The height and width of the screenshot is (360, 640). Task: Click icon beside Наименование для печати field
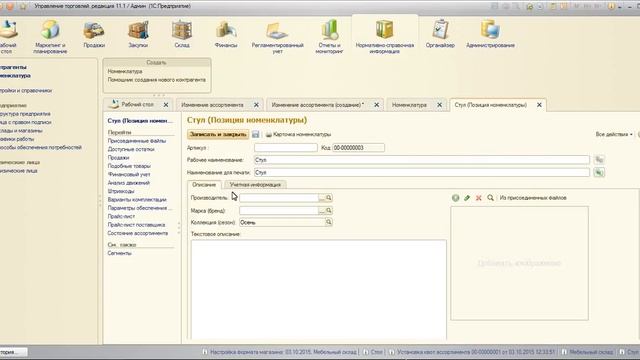click(x=599, y=173)
